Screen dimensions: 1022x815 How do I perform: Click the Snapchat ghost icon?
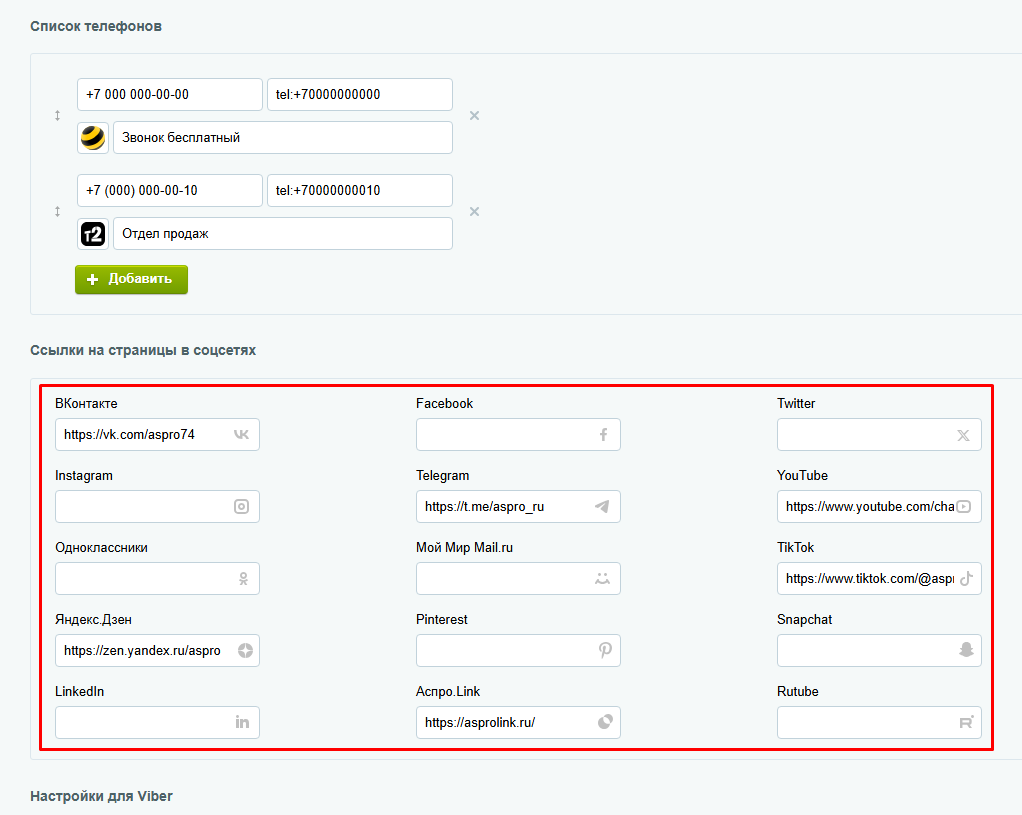click(x=966, y=649)
